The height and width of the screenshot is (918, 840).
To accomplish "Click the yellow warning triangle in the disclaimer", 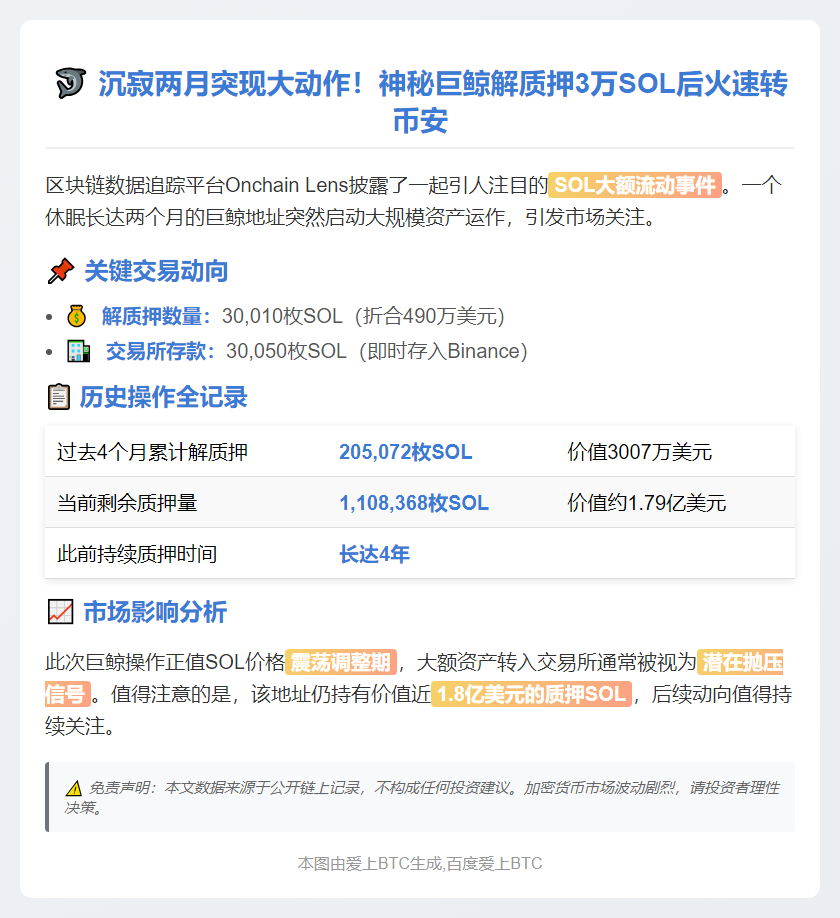I will point(74,788).
